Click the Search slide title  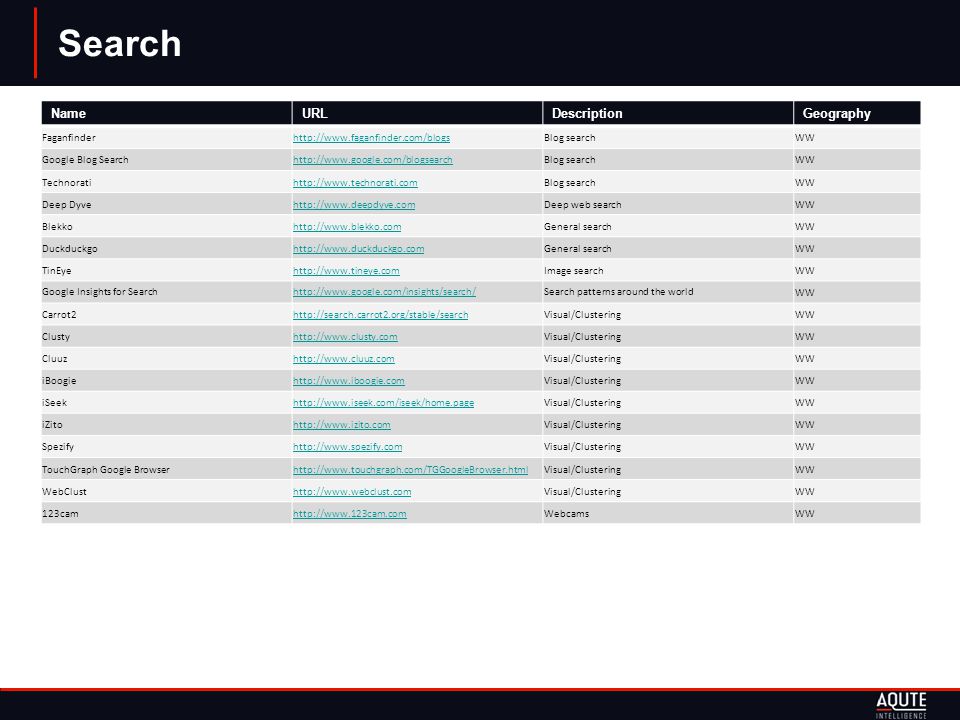(120, 43)
